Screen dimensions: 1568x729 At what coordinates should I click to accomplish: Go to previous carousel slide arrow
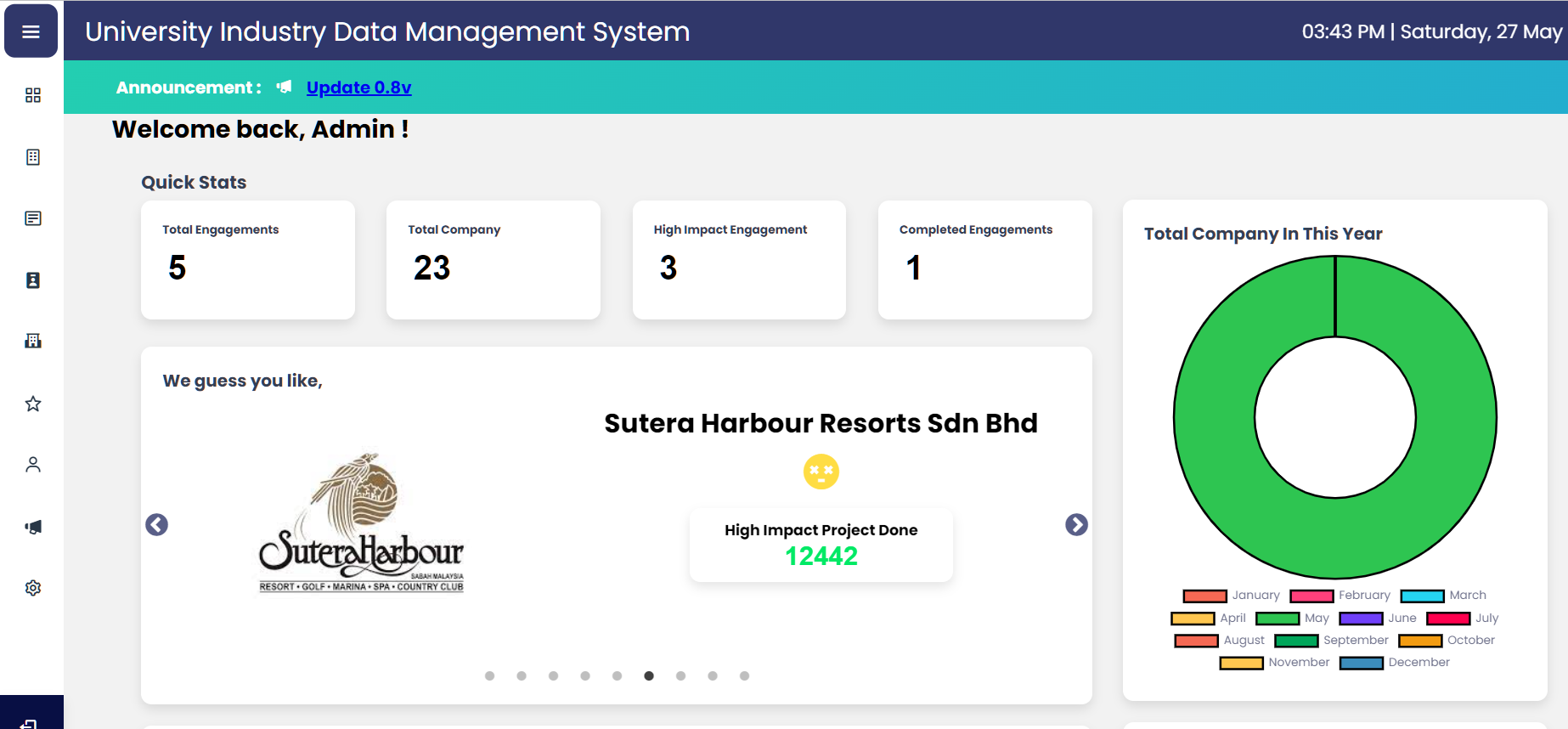coord(157,525)
